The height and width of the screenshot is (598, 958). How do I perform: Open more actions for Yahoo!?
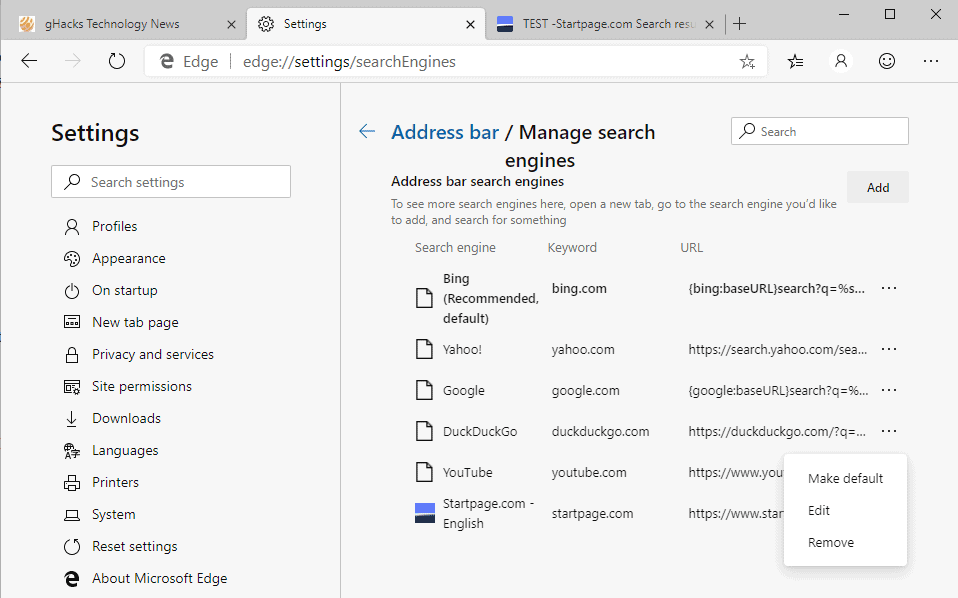[x=889, y=349]
